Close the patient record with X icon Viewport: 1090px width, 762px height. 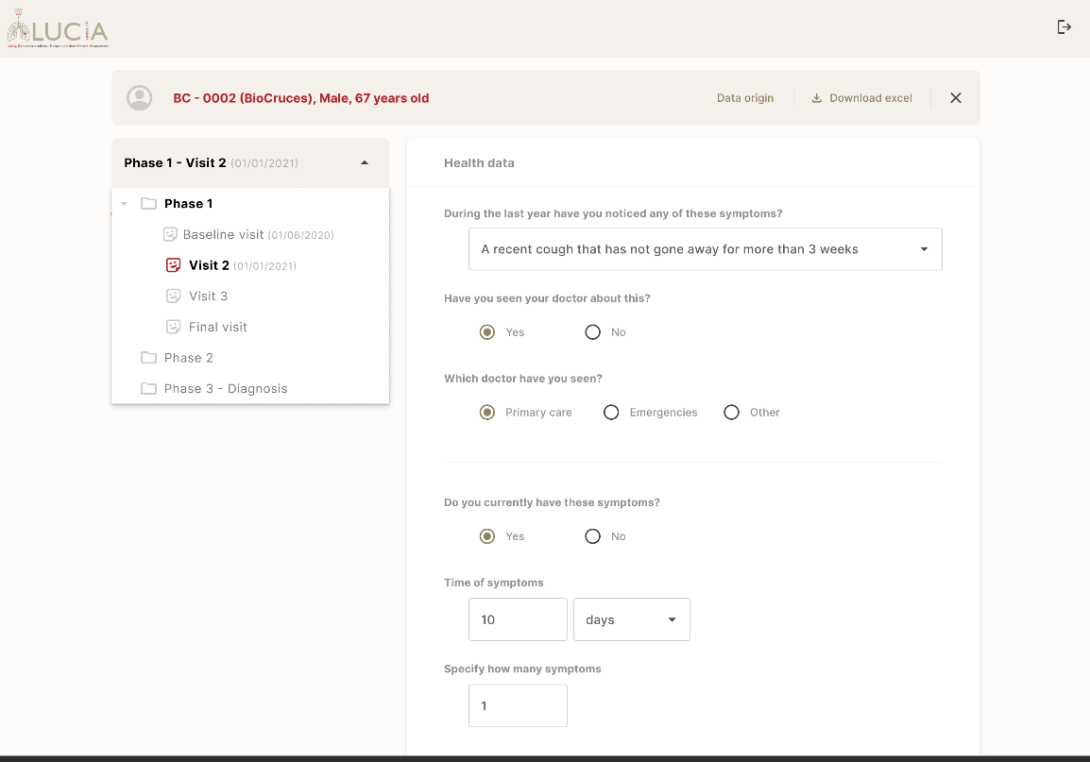(x=955, y=98)
